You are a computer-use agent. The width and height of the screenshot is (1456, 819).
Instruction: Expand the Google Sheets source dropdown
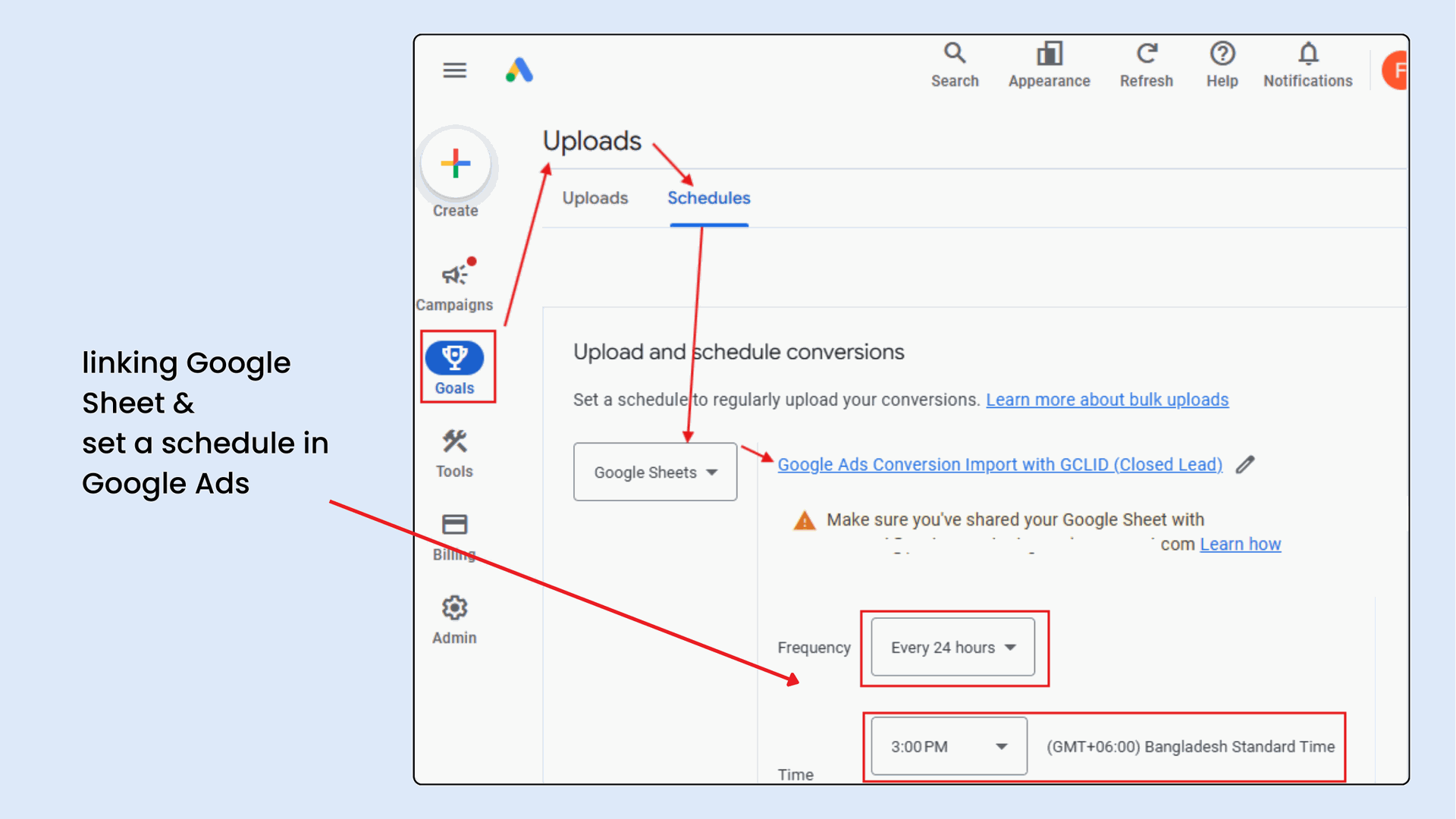tap(655, 472)
